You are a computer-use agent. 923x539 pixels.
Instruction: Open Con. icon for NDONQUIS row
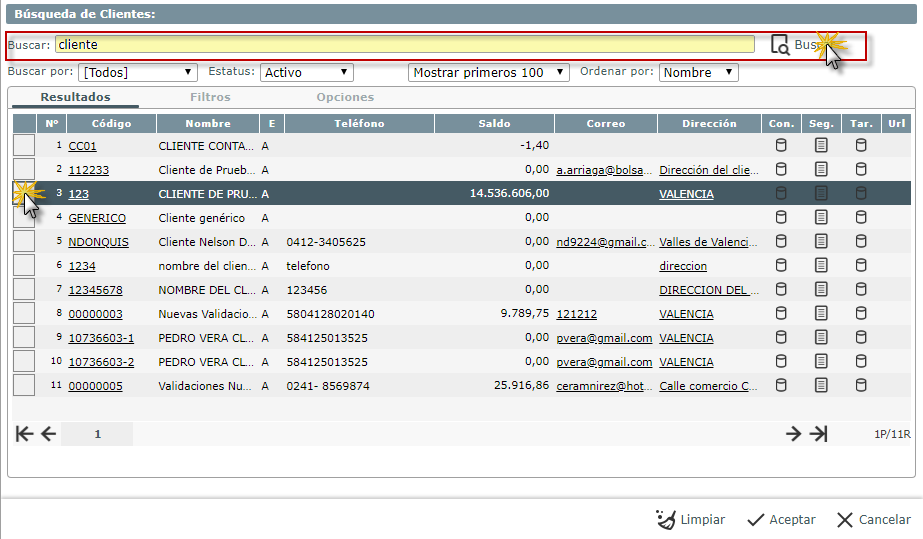coord(781,241)
